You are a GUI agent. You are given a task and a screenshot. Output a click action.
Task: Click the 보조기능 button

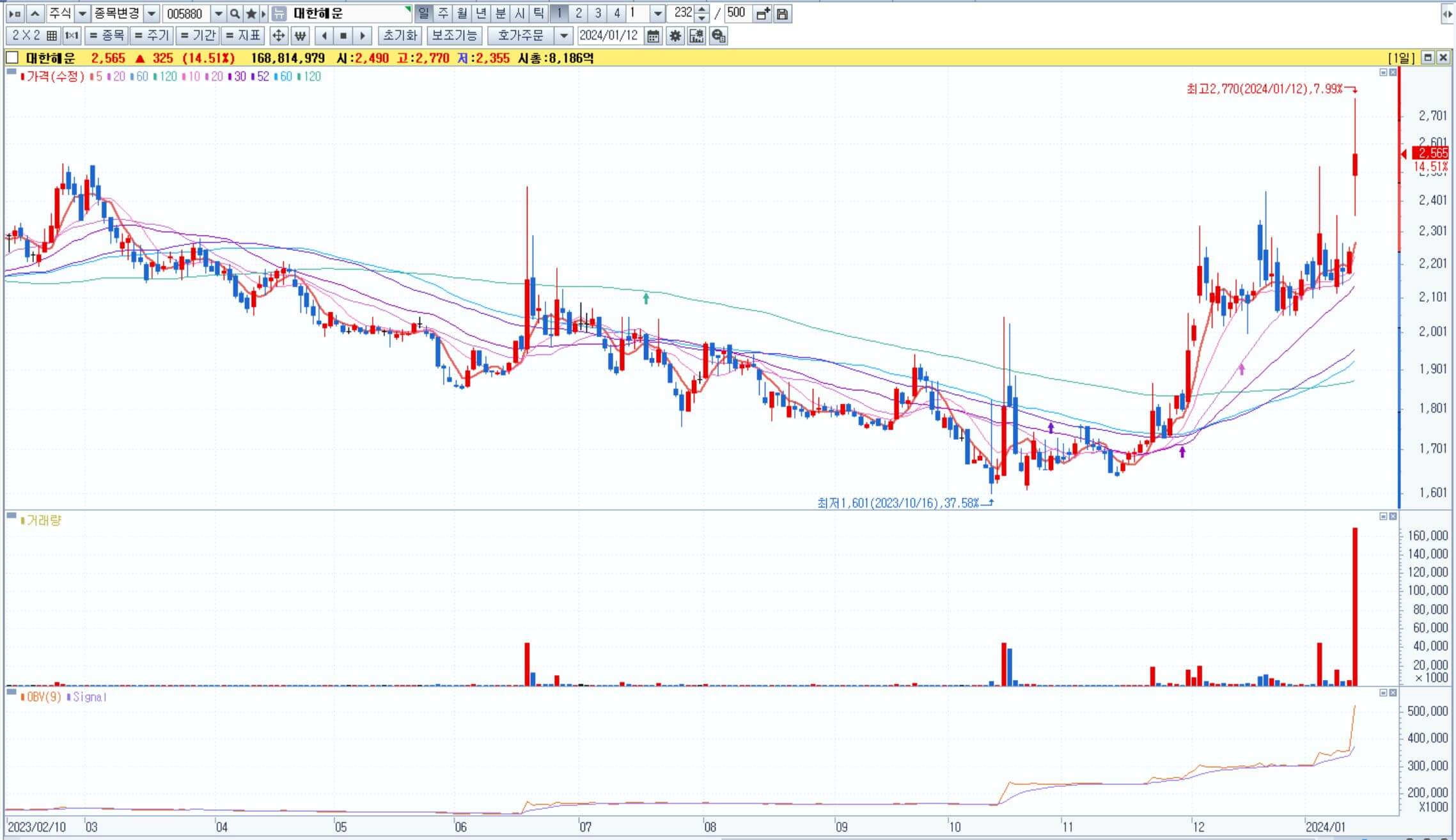tap(454, 36)
